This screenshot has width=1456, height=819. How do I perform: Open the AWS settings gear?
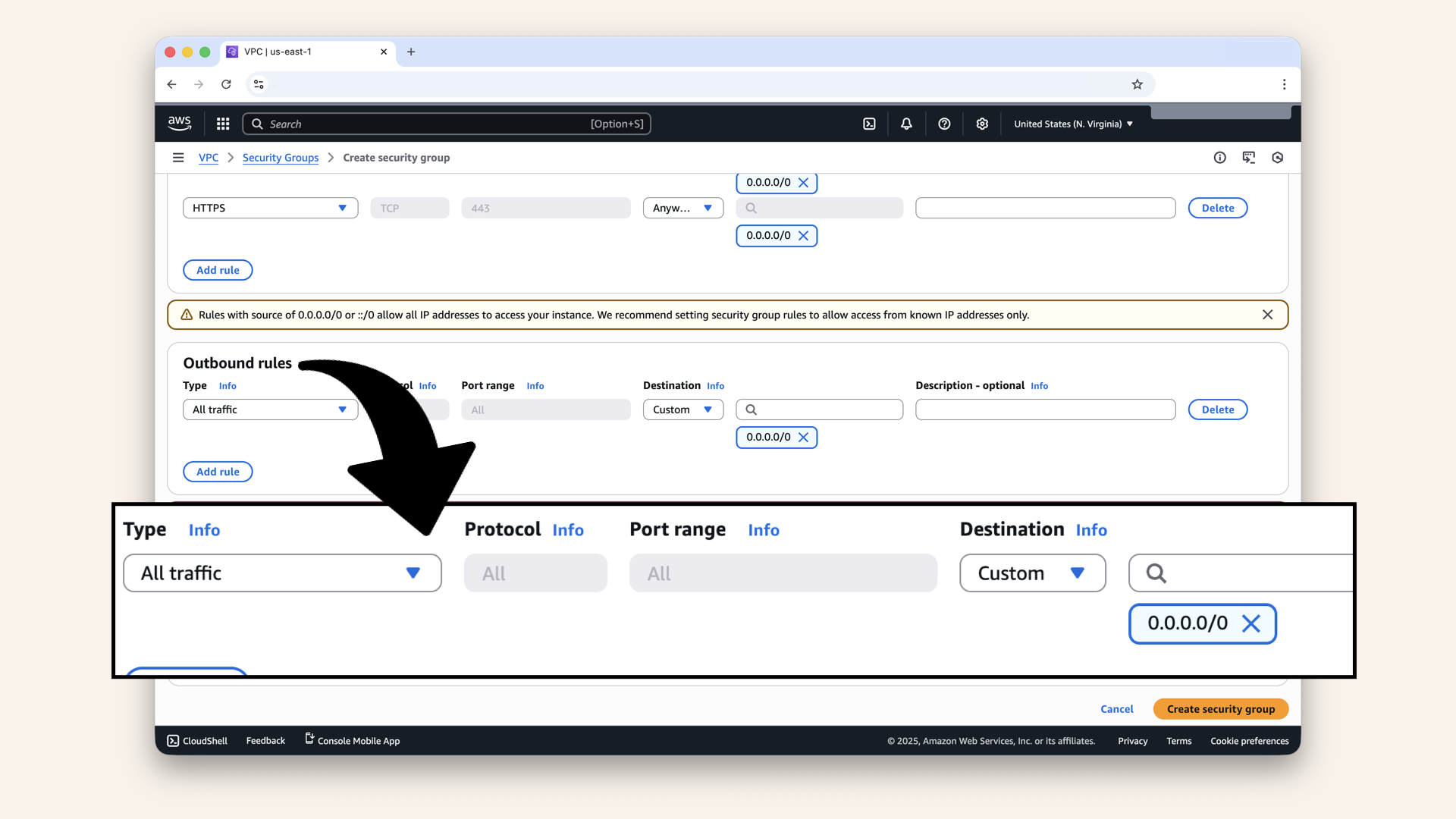[982, 124]
